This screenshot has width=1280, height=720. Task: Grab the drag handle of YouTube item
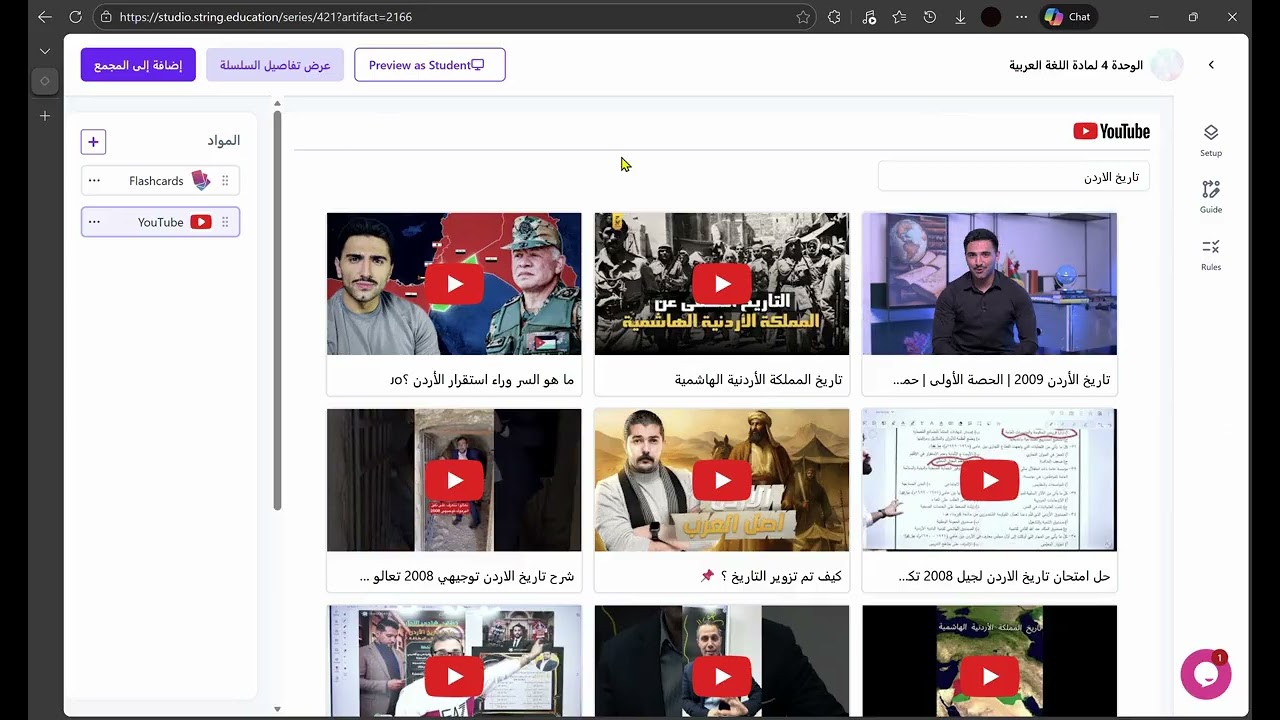[225, 222]
